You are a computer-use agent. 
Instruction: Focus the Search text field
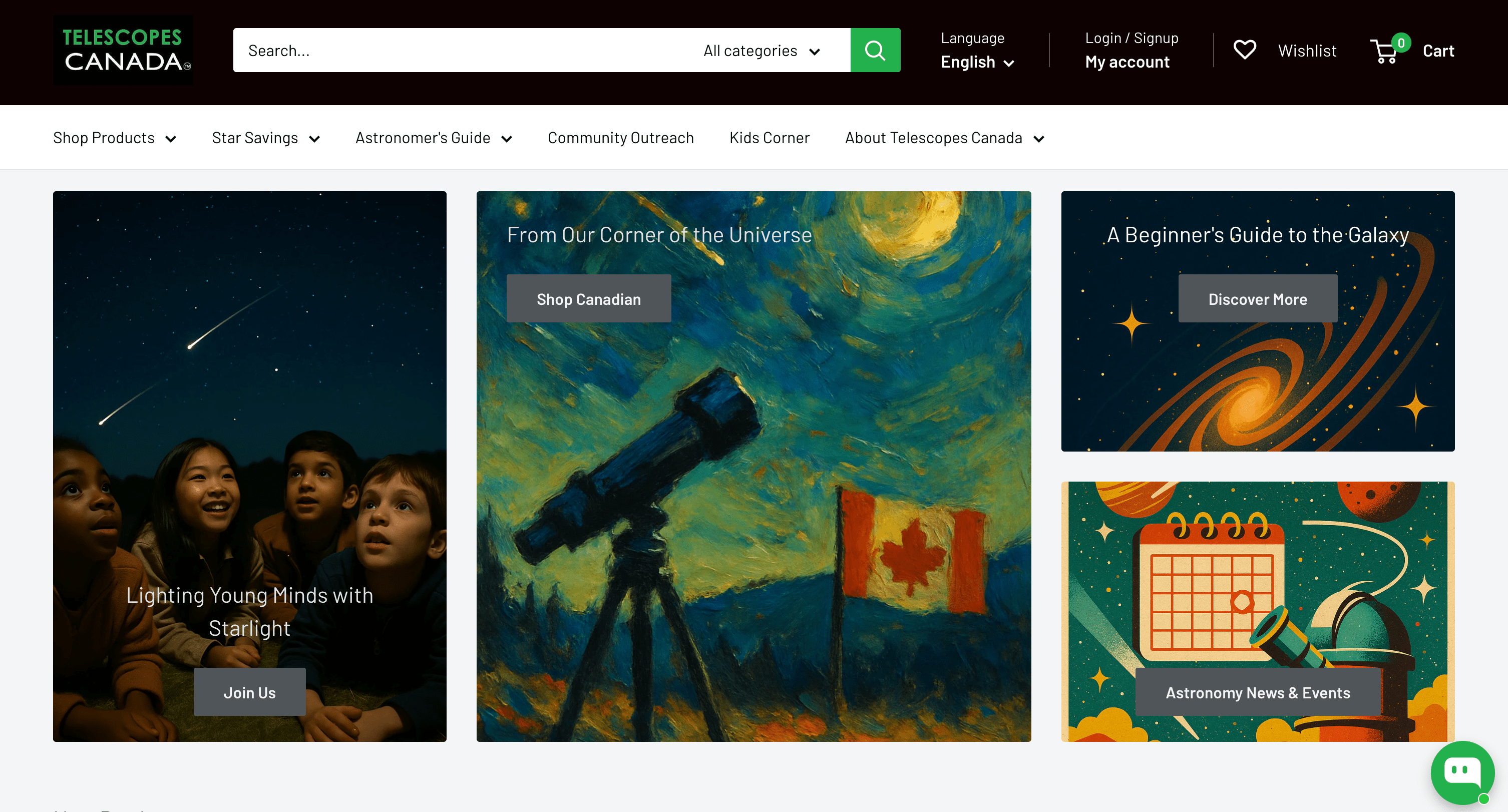(457, 51)
